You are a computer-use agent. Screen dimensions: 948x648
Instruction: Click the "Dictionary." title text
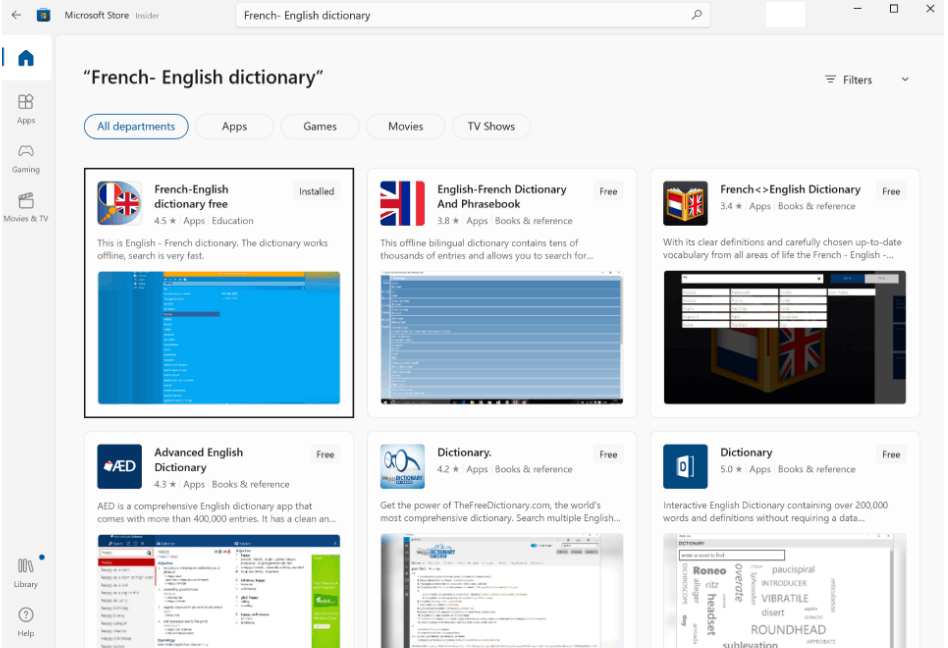464,452
